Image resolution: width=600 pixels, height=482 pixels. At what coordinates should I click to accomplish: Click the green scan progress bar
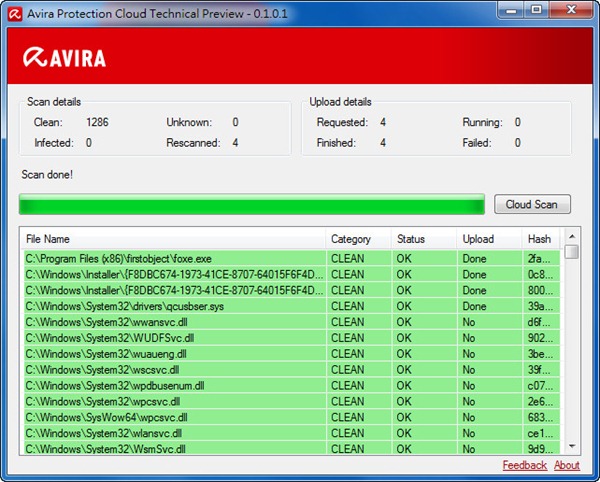(251, 205)
